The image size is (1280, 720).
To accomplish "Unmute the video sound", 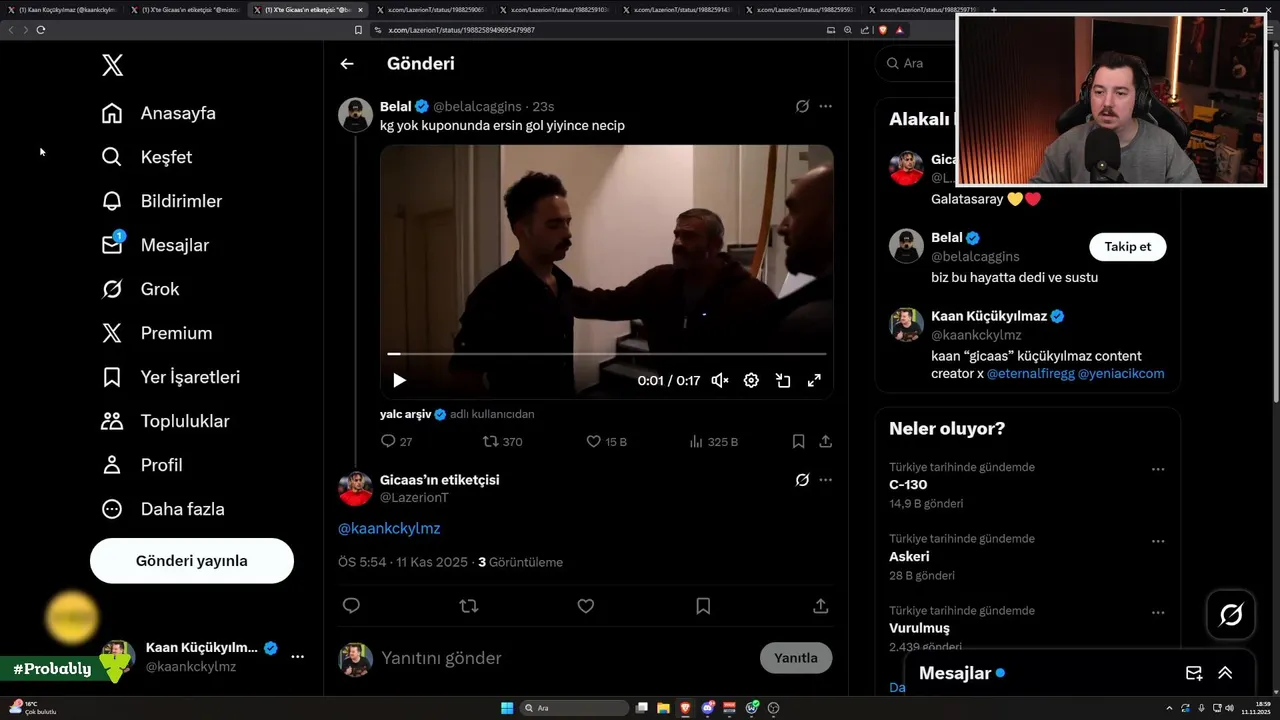I will click(x=720, y=380).
